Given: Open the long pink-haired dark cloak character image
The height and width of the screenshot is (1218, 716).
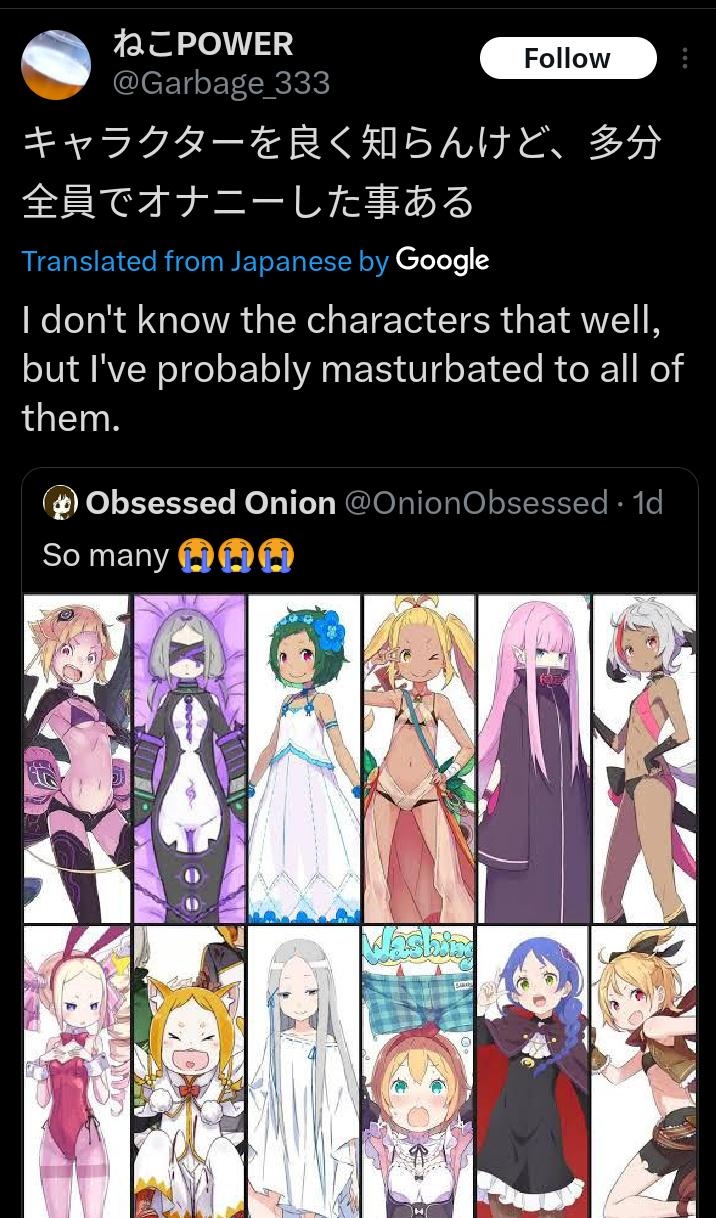Looking at the screenshot, I should (533, 758).
